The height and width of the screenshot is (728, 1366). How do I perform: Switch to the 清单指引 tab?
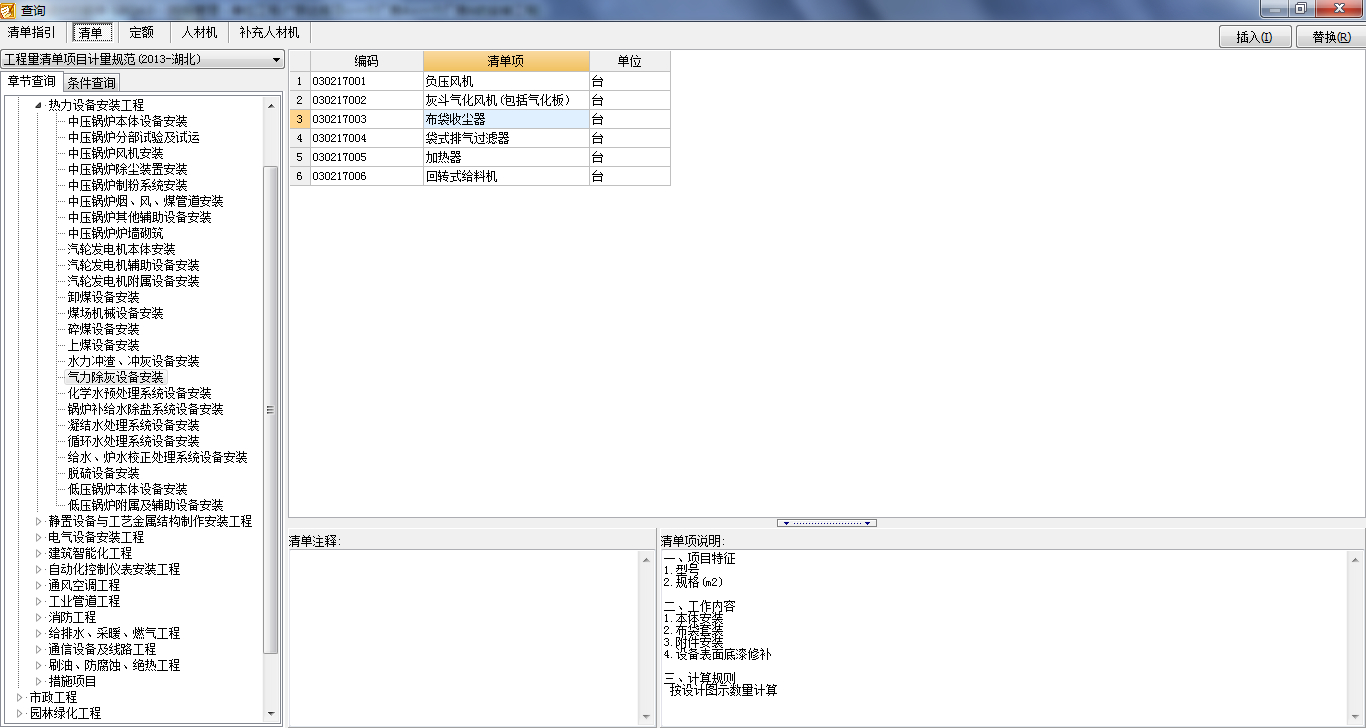(x=32, y=32)
